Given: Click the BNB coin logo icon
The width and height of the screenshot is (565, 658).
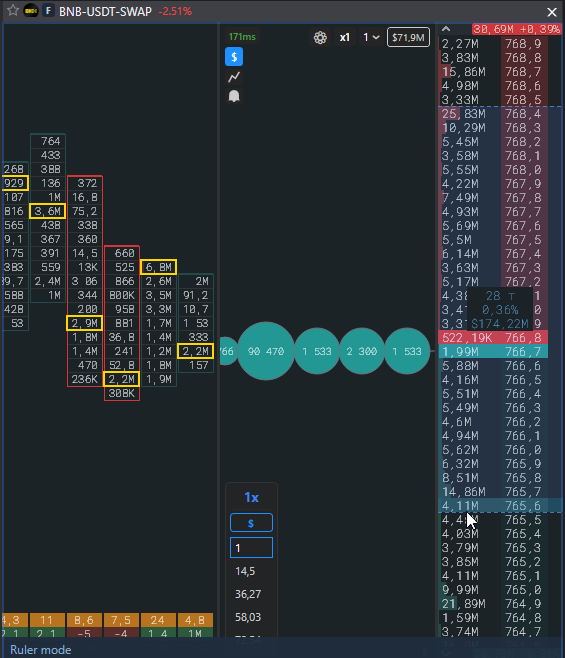Looking at the screenshot, I should [31, 11].
